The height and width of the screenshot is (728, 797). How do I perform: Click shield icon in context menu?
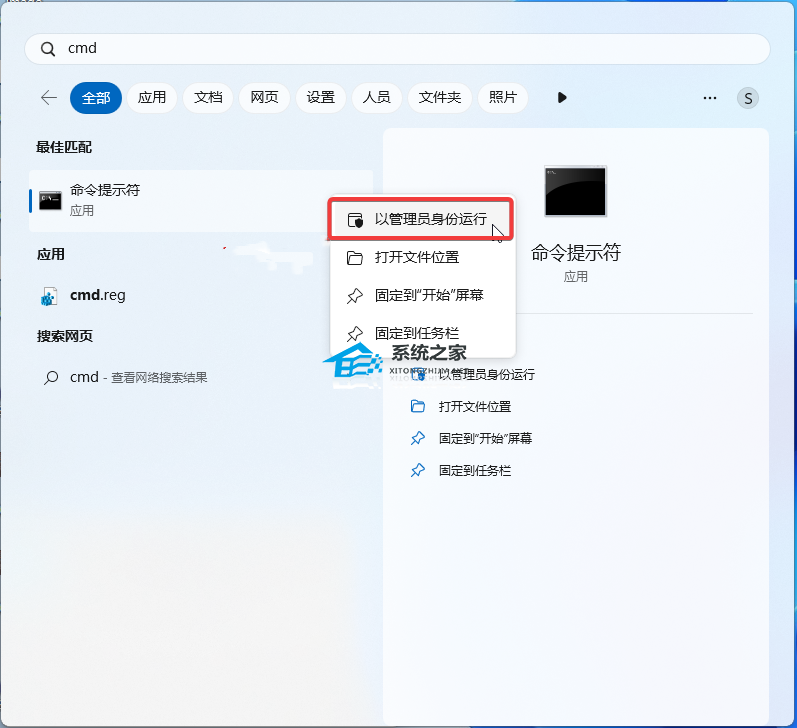coord(355,220)
